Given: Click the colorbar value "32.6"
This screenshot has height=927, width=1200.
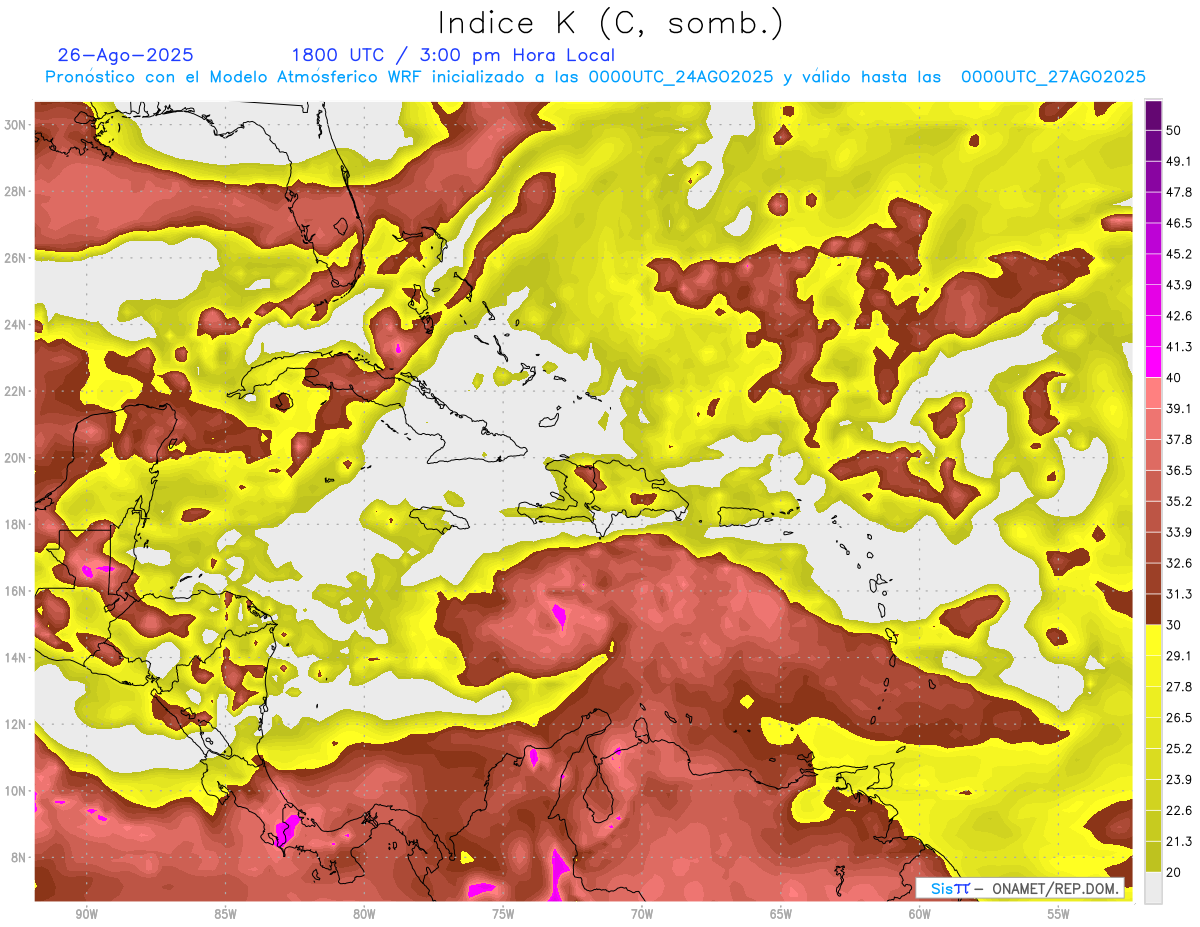Looking at the screenshot, I should (1179, 563).
